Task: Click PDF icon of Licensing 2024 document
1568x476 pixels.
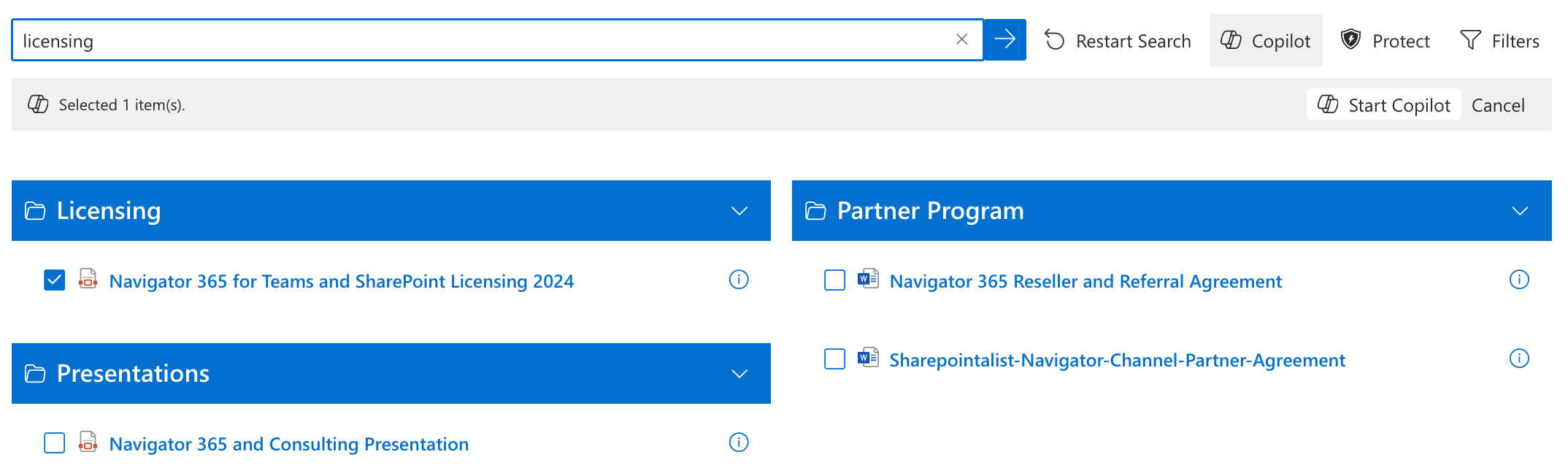Action: point(88,279)
